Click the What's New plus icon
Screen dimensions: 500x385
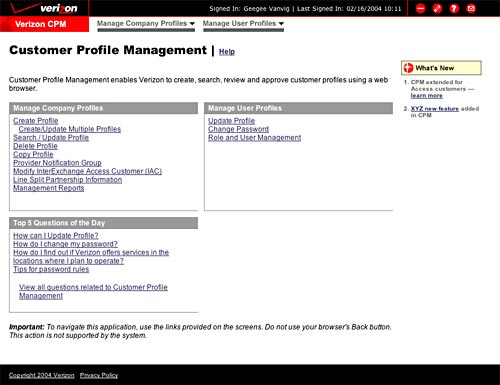click(408, 68)
